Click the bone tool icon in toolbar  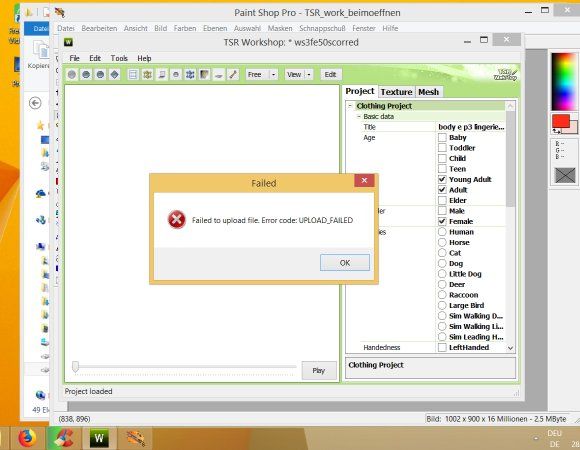pyautogui.click(x=233, y=74)
